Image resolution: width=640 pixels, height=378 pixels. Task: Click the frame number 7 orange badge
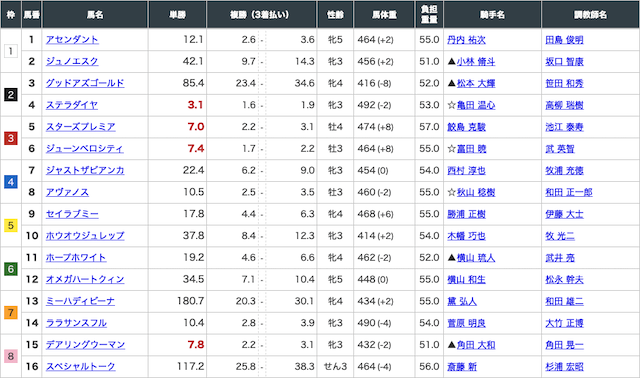point(11,313)
